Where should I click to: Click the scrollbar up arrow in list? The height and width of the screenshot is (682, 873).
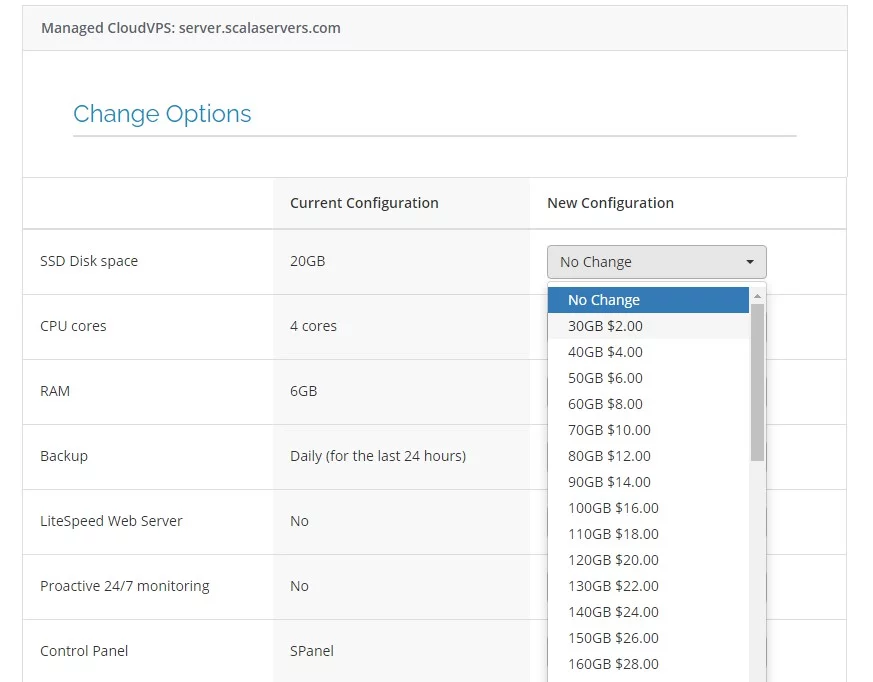[x=757, y=296]
